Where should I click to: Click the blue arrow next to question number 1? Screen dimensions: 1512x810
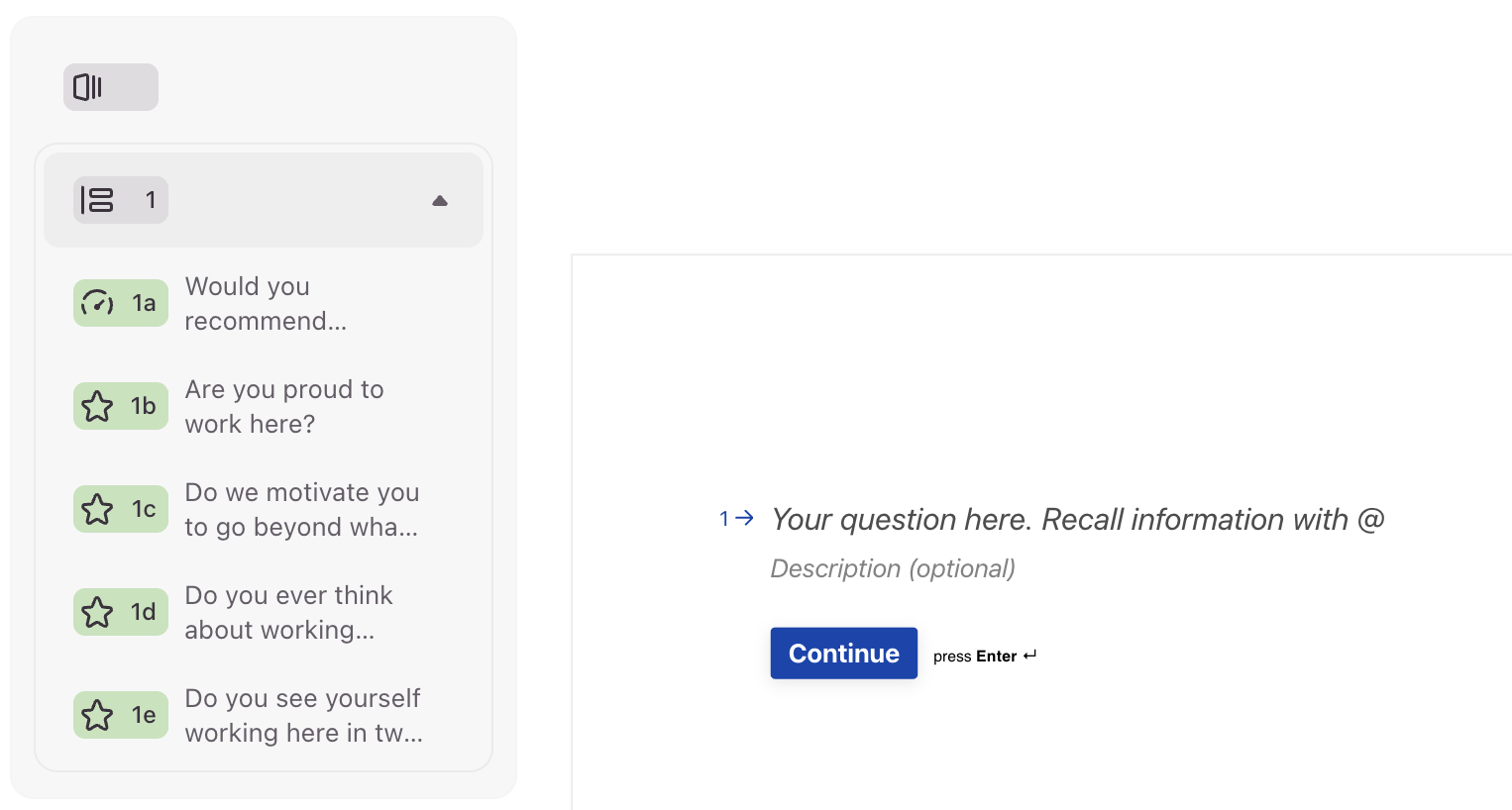tap(745, 518)
